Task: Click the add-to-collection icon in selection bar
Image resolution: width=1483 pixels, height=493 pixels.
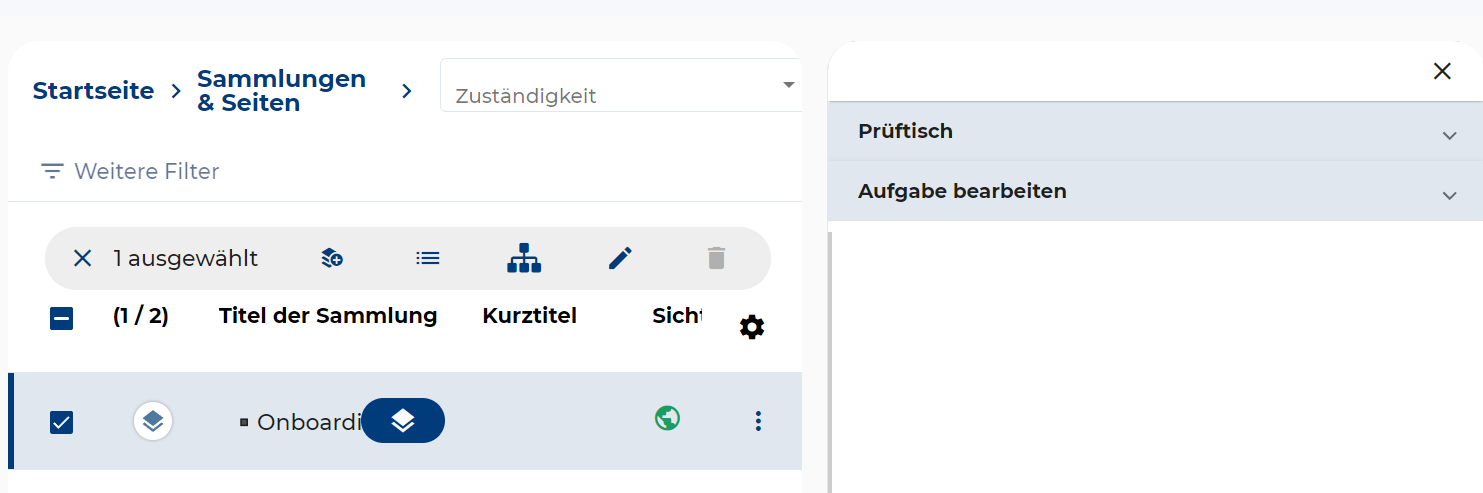Action: (x=332, y=258)
